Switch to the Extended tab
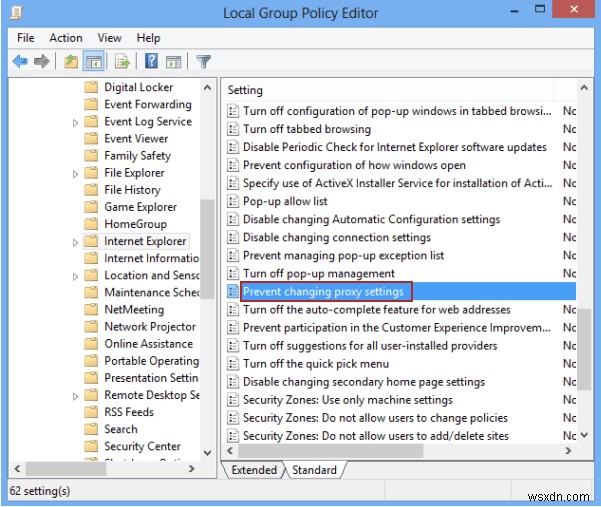 coord(254,470)
